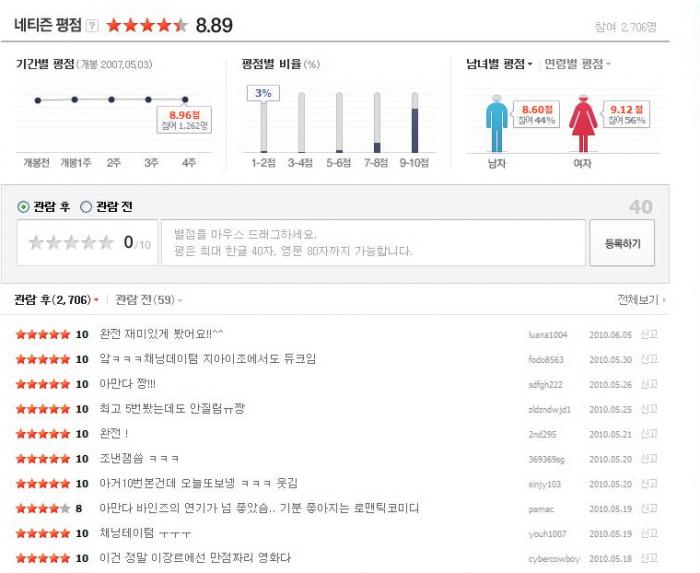This screenshot has height=573, width=700.
Task: Open the 전체보기 link
Action: coord(641,299)
